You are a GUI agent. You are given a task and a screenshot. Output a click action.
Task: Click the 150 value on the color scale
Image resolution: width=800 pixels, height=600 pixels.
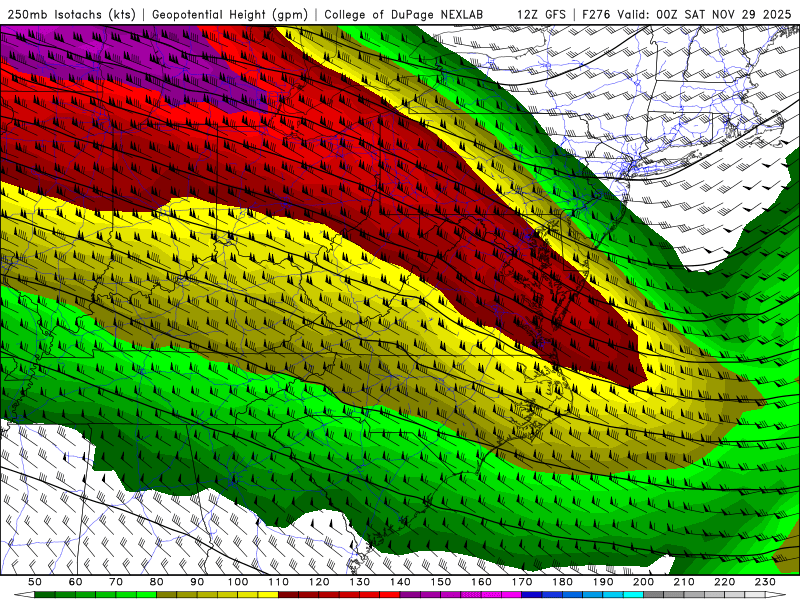pyautogui.click(x=440, y=582)
